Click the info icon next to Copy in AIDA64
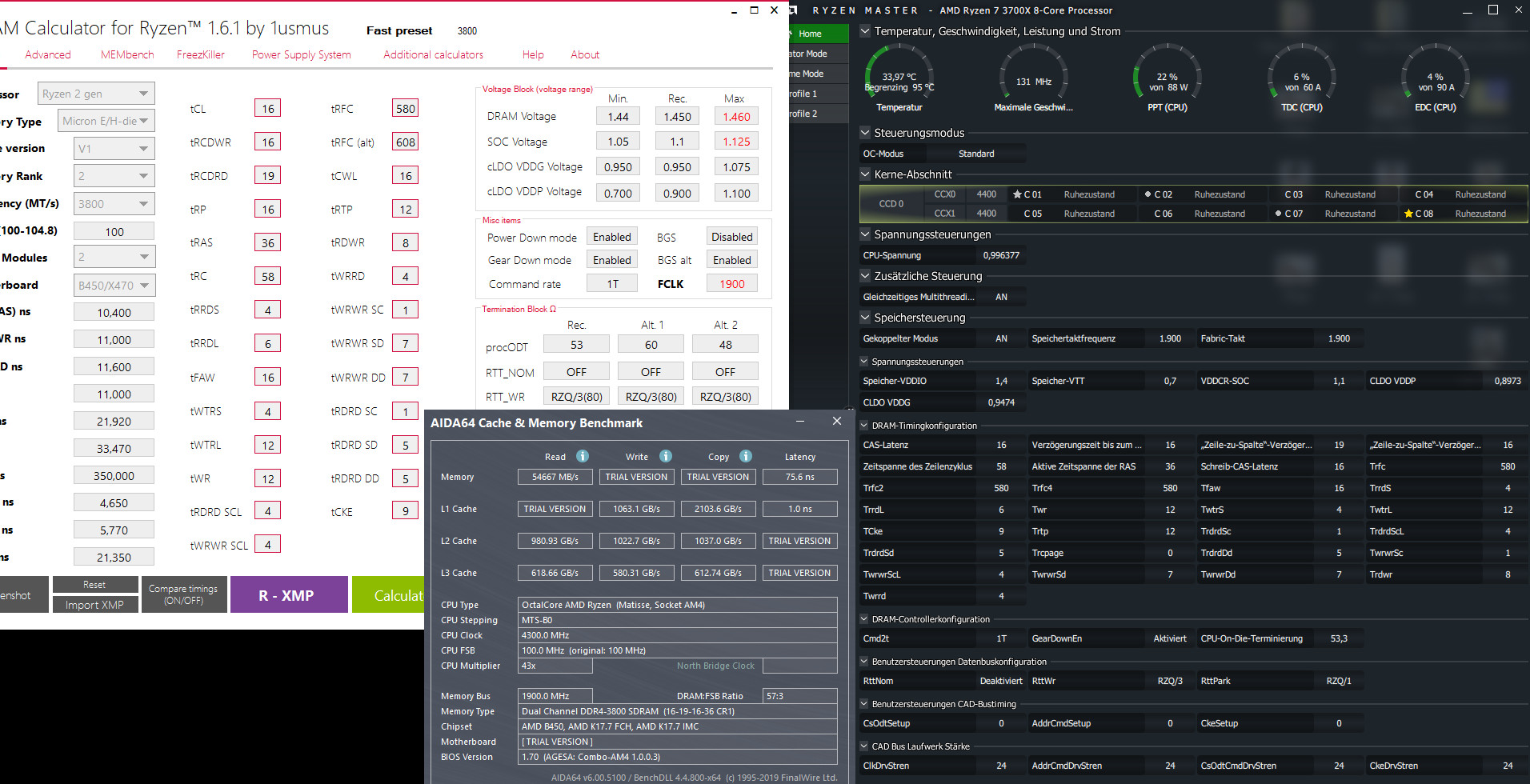 click(x=746, y=456)
